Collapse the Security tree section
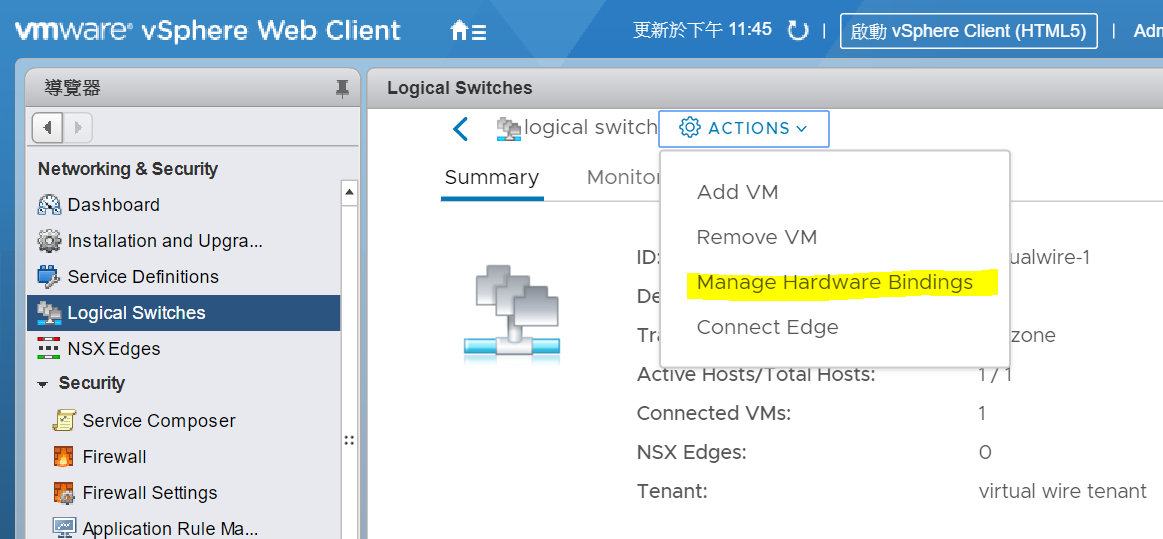The image size is (1163, 539). pos(44,384)
